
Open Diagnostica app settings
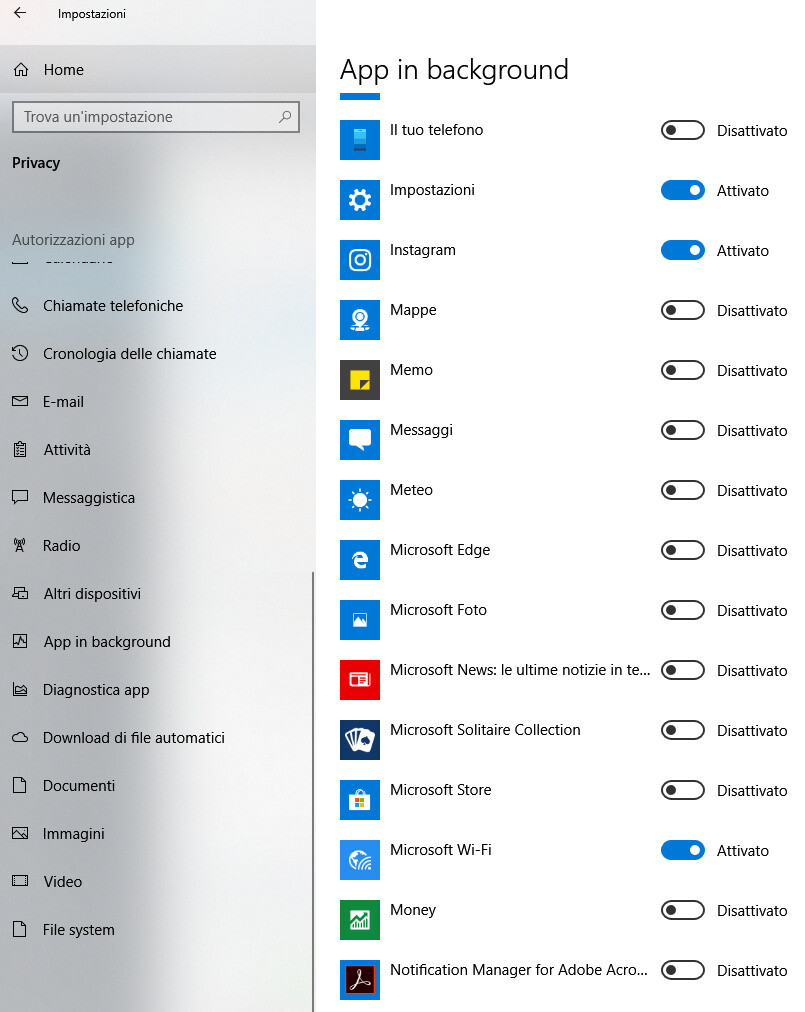(158, 689)
